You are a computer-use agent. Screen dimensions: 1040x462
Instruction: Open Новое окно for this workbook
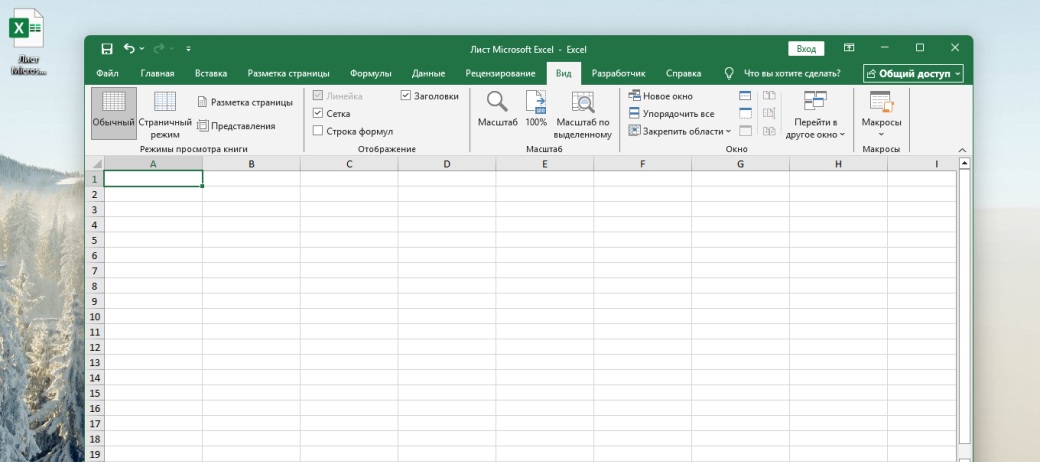tap(660, 96)
